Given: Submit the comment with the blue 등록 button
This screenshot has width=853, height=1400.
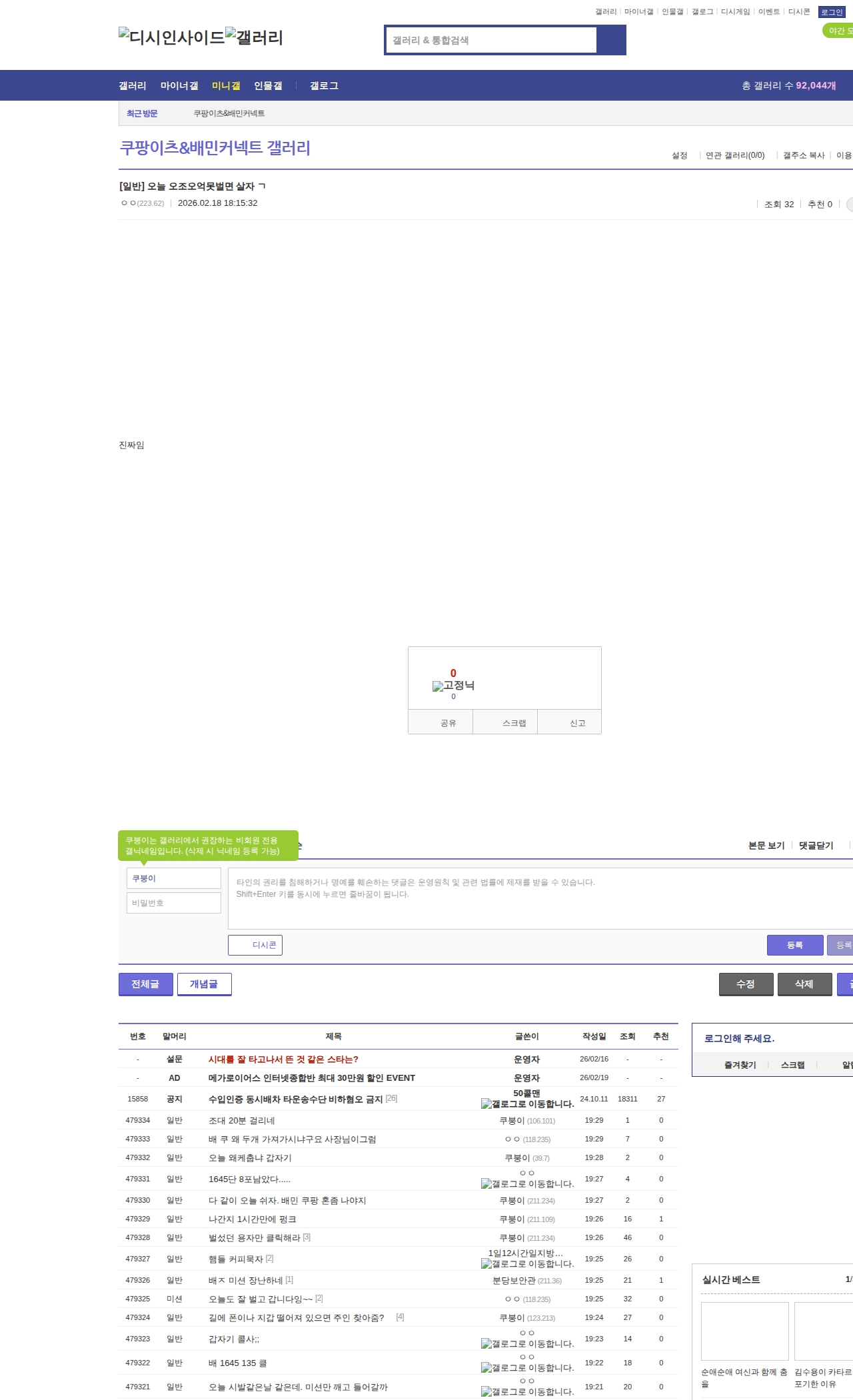Looking at the screenshot, I should [x=795, y=945].
